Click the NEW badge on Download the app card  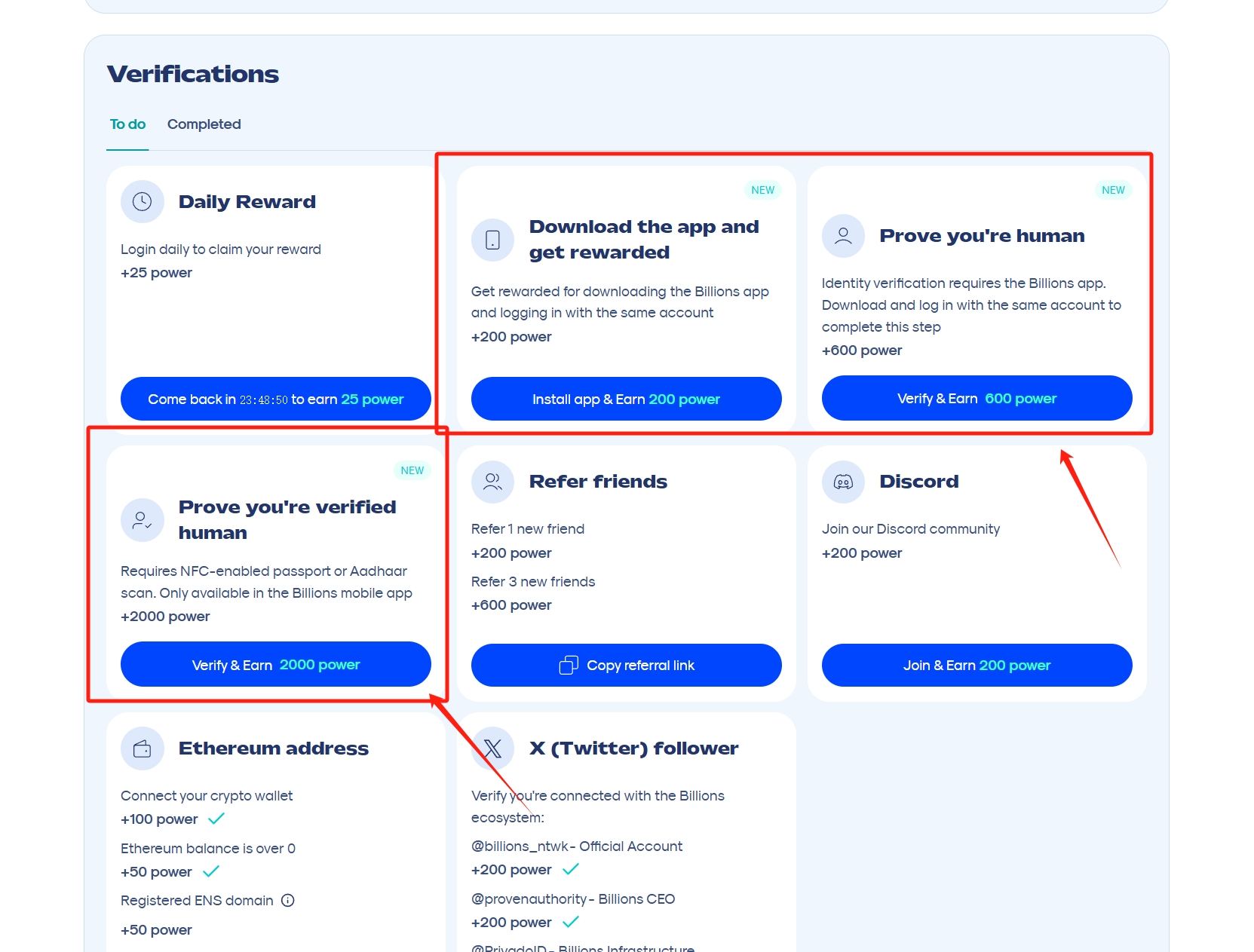pos(762,190)
